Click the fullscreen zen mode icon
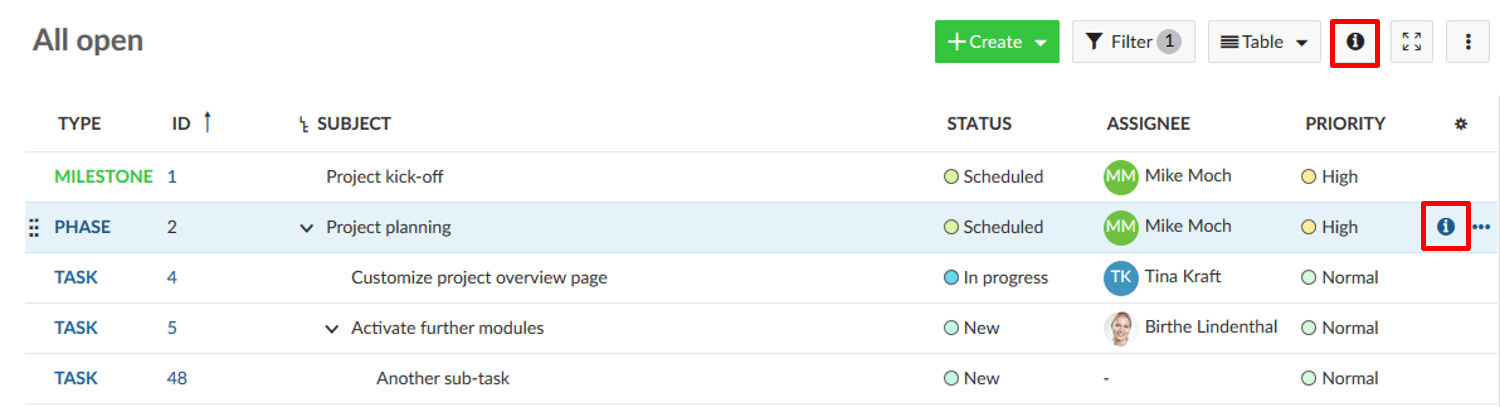This screenshot has height=407, width=1500. pyautogui.click(x=1411, y=42)
